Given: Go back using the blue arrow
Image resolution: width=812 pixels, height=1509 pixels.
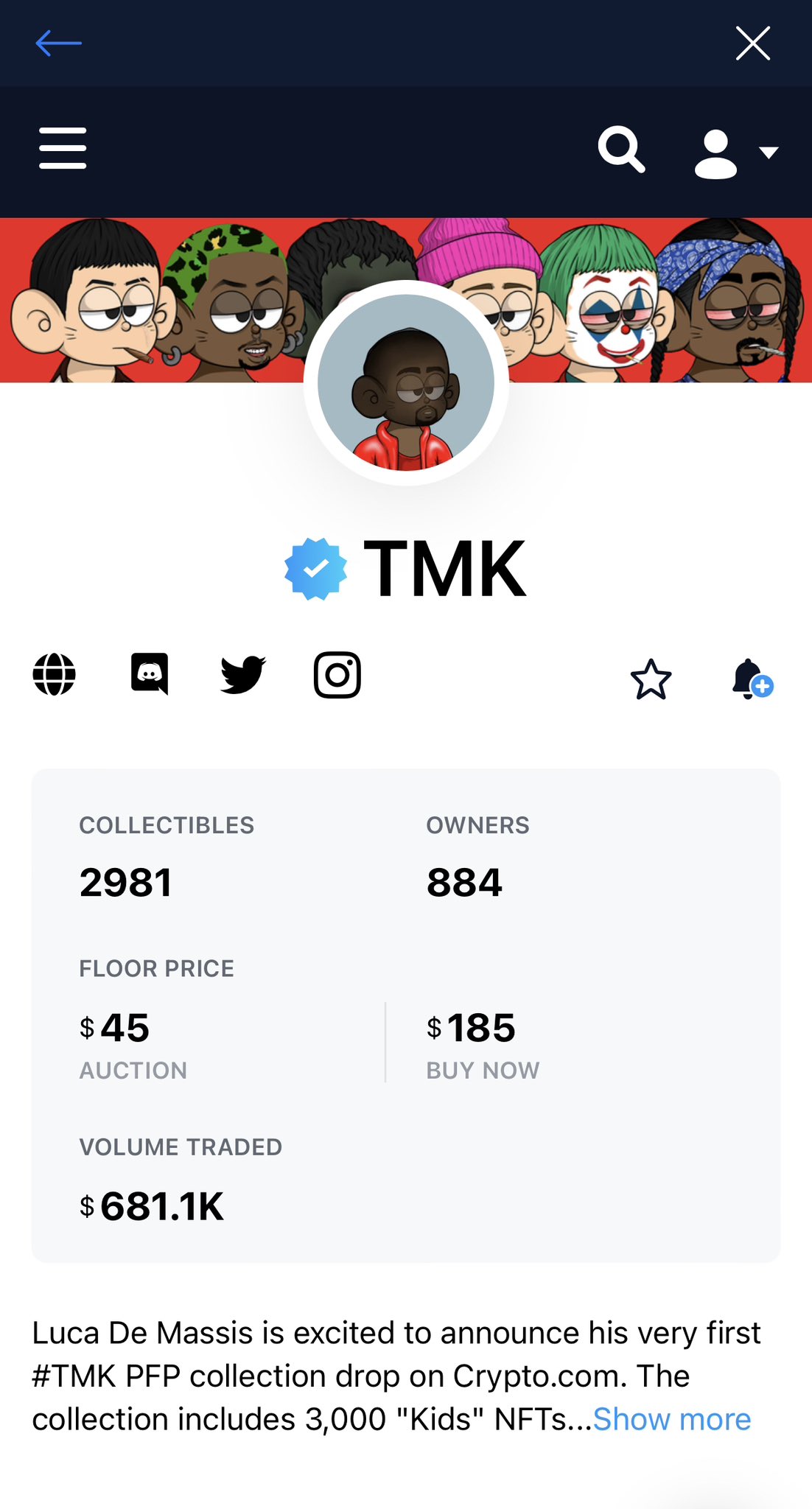Looking at the screenshot, I should (x=58, y=43).
